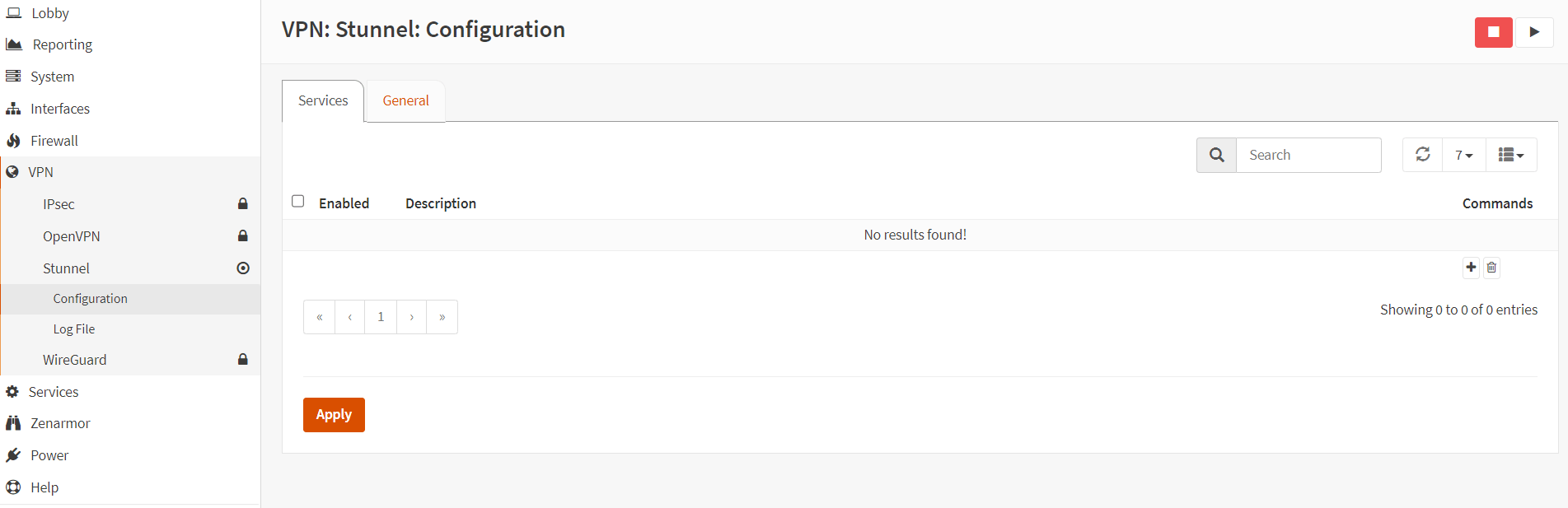
Task: Open Zenarmor via binoculars icon
Action: (x=13, y=423)
